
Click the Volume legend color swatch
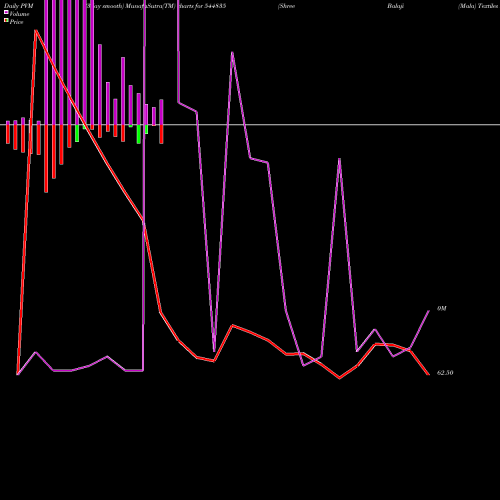click(x=6, y=12)
